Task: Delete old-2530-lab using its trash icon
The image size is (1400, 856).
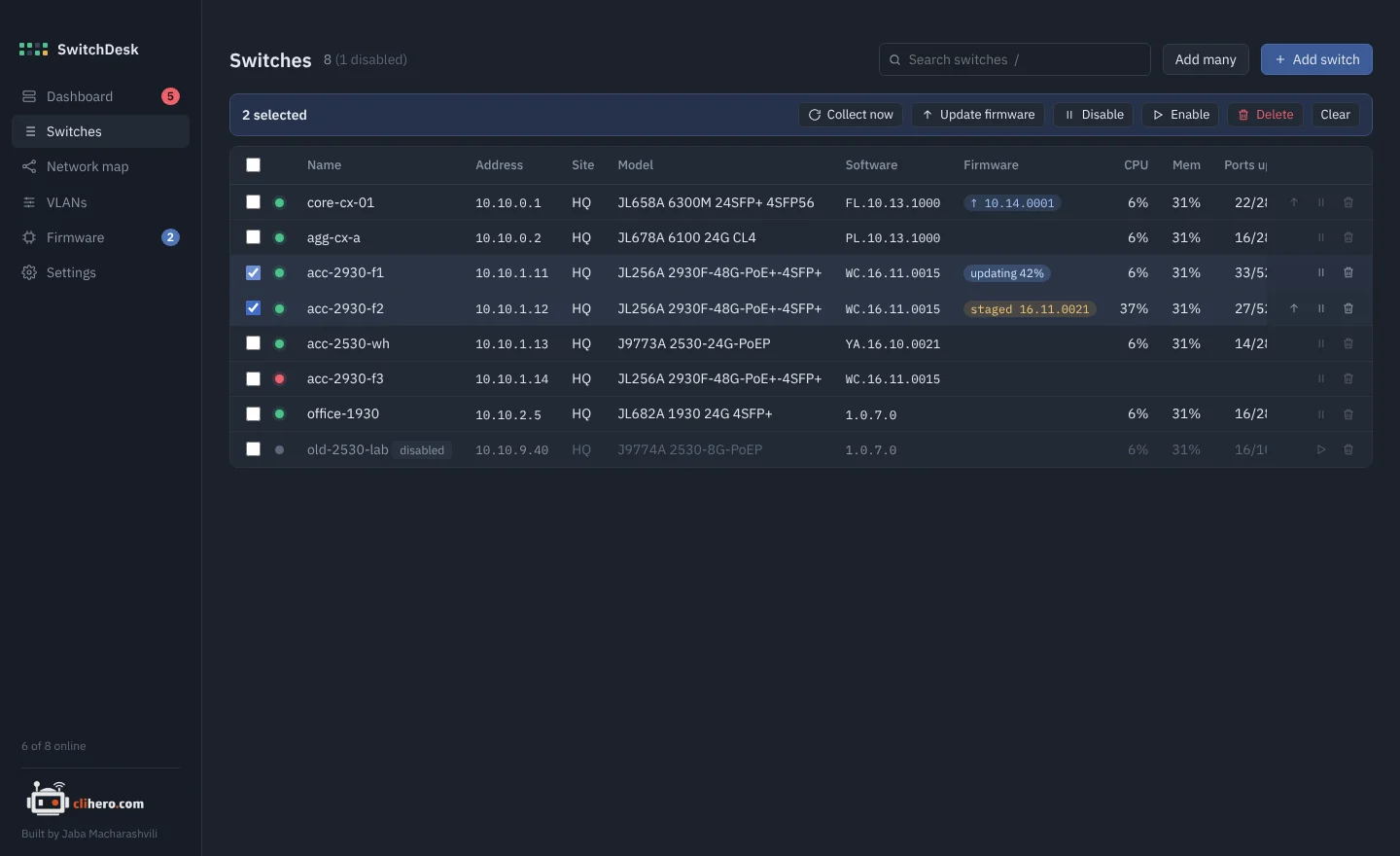Action: [1348, 449]
